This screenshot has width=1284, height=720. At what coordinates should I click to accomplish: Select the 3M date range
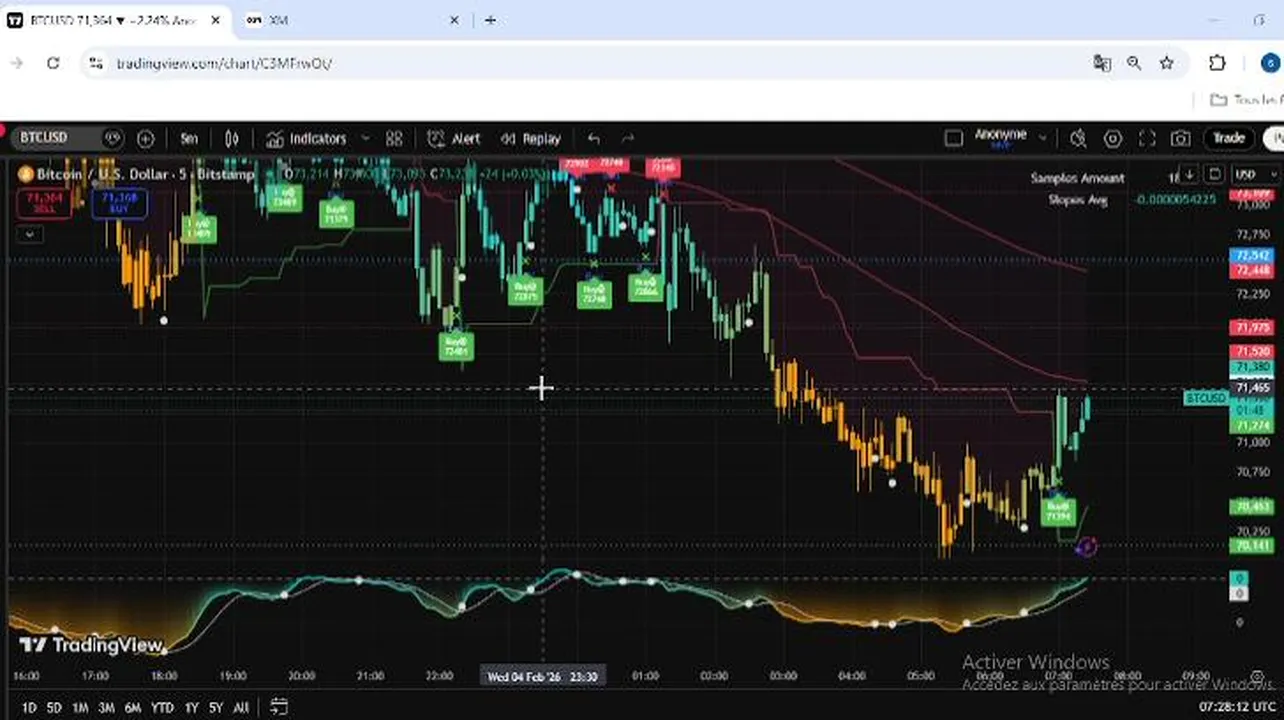pos(106,708)
